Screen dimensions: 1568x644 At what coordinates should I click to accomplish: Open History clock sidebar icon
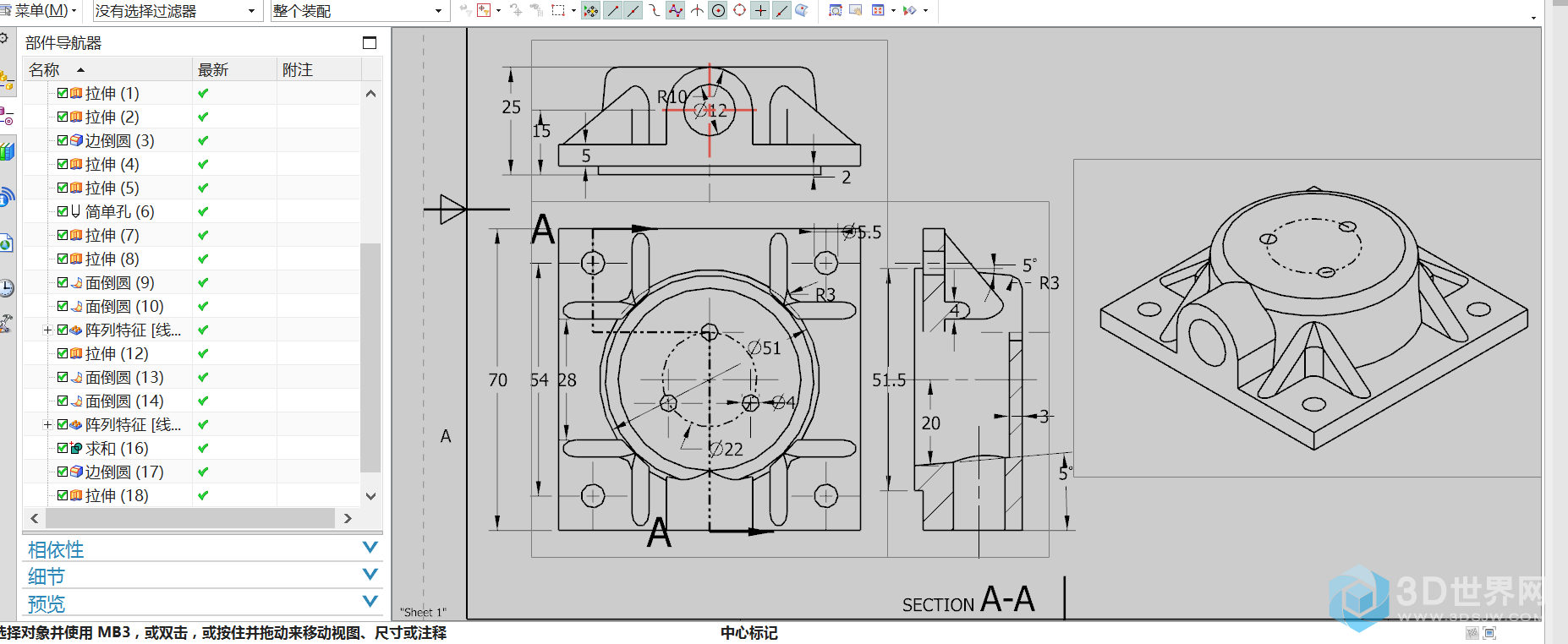tap(7, 287)
